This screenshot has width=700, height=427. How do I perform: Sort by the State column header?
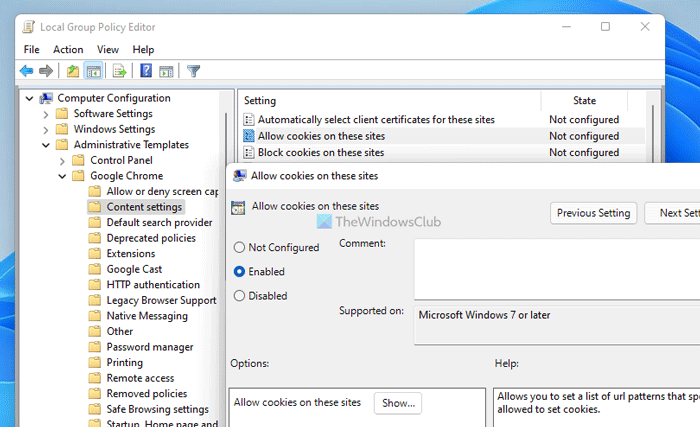(x=584, y=101)
